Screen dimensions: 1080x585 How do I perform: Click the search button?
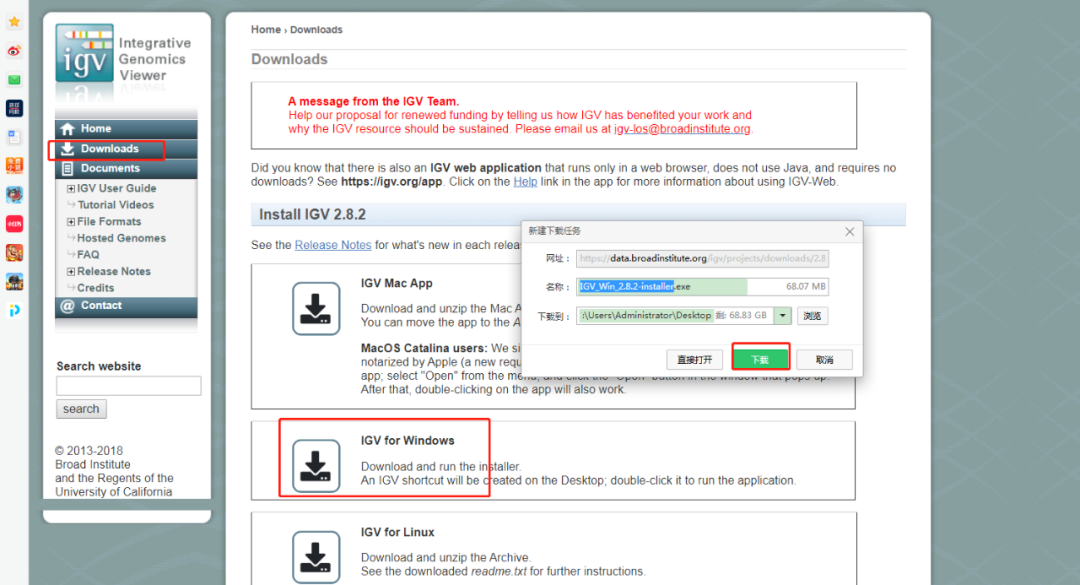click(81, 409)
